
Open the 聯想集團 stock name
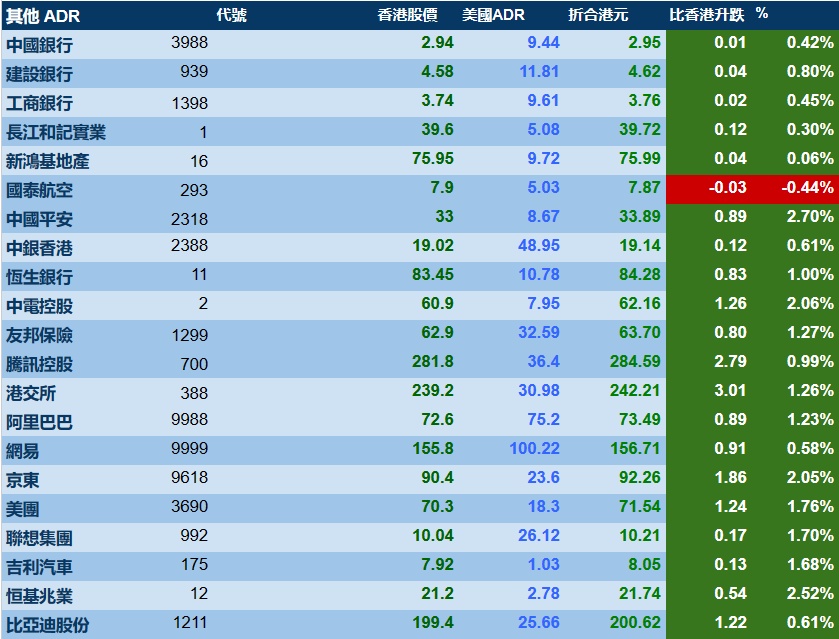(x=39, y=538)
